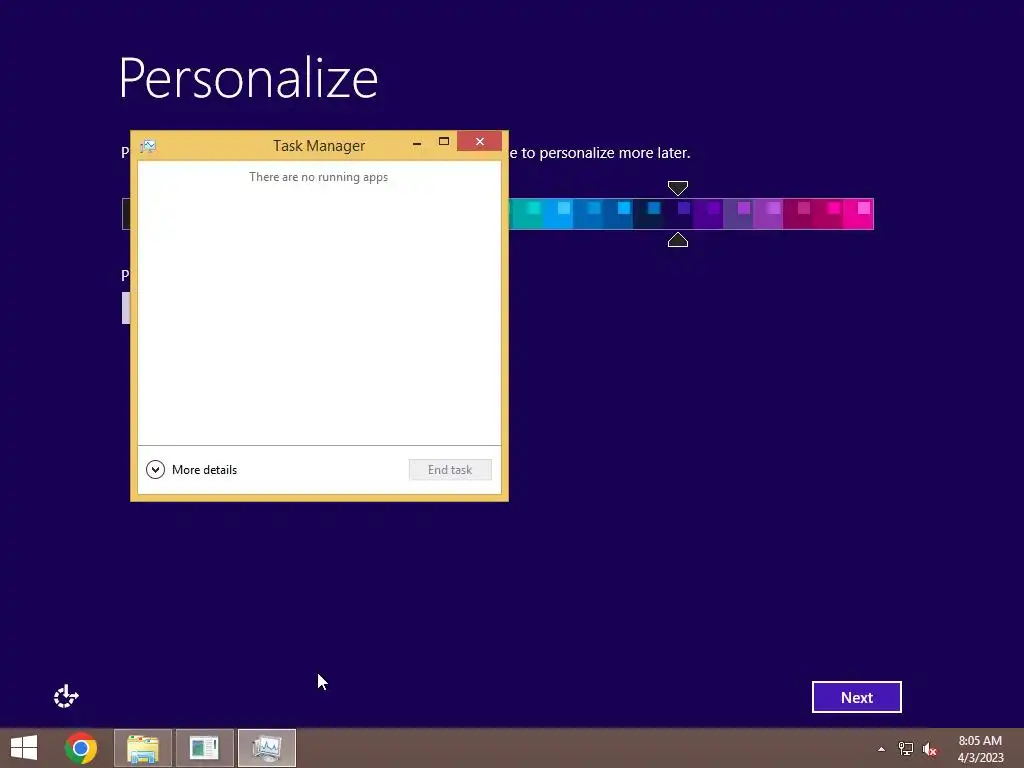Select the Task Manager taskbar button

pyautogui.click(x=267, y=748)
